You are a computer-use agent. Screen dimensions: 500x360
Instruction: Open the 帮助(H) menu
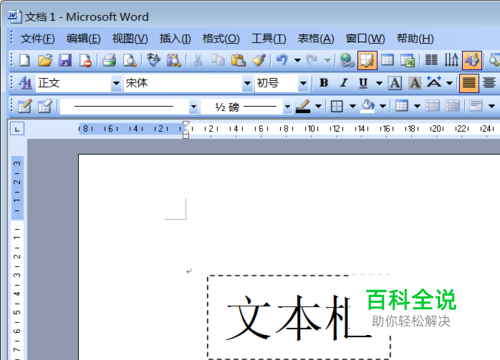tap(415, 39)
